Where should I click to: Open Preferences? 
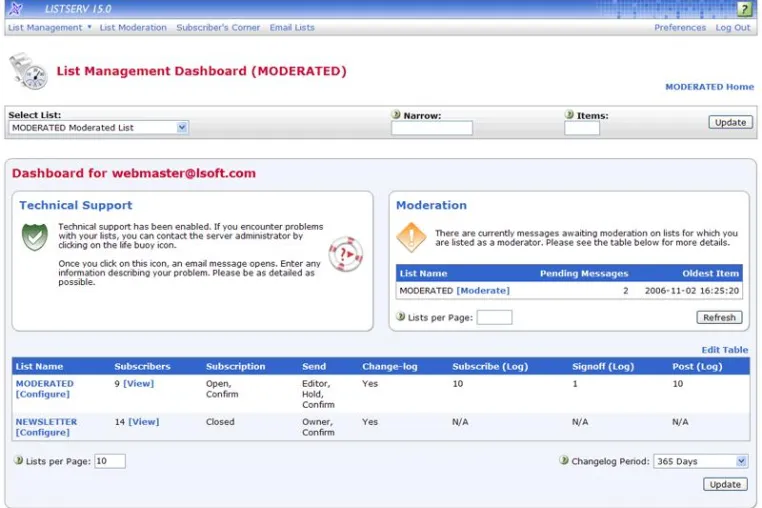(x=680, y=28)
